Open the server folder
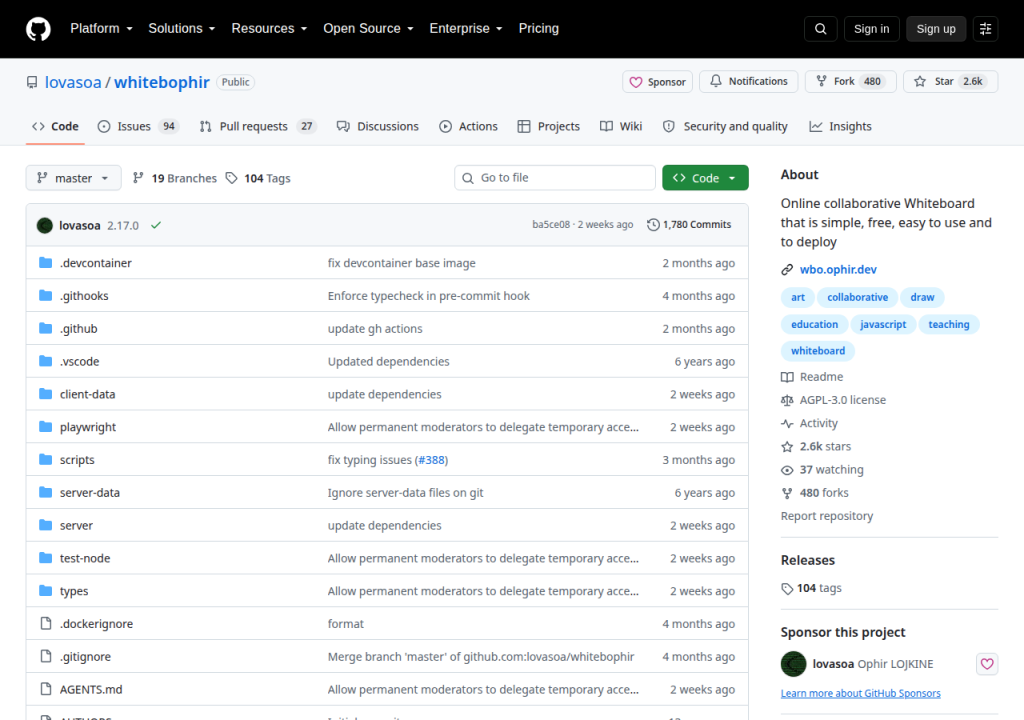 coord(76,525)
